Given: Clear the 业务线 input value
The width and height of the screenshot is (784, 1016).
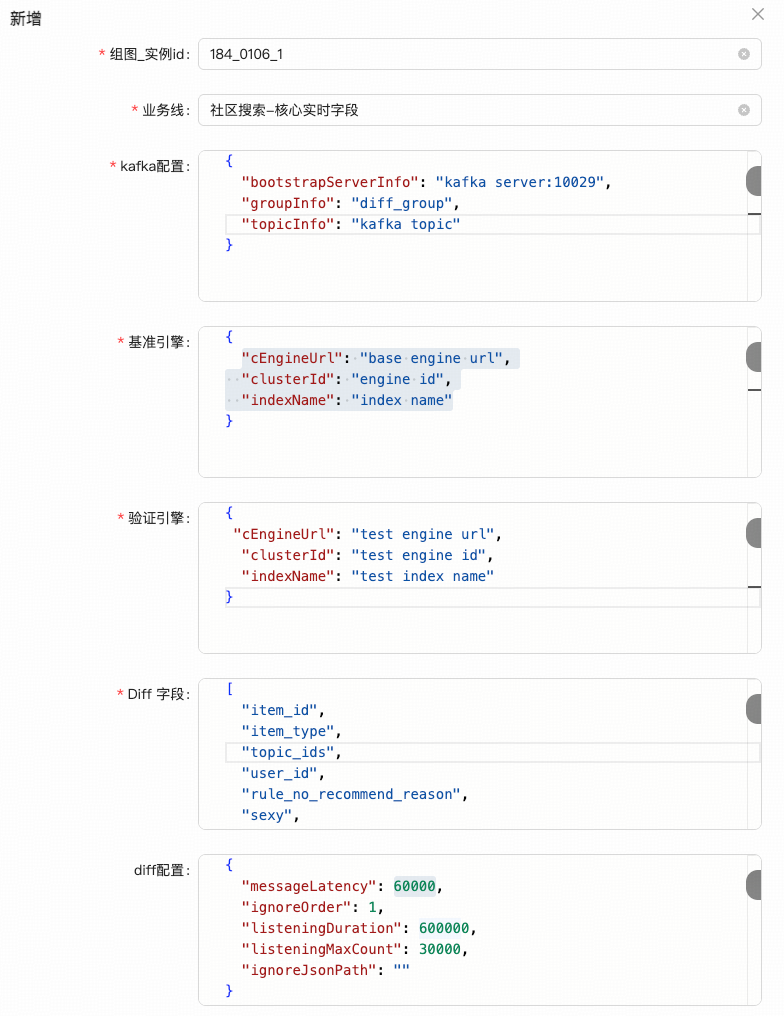Looking at the screenshot, I should [x=744, y=110].
